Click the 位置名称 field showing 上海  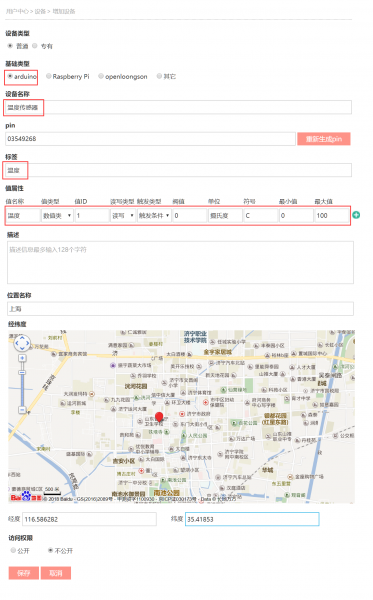click(x=180, y=309)
